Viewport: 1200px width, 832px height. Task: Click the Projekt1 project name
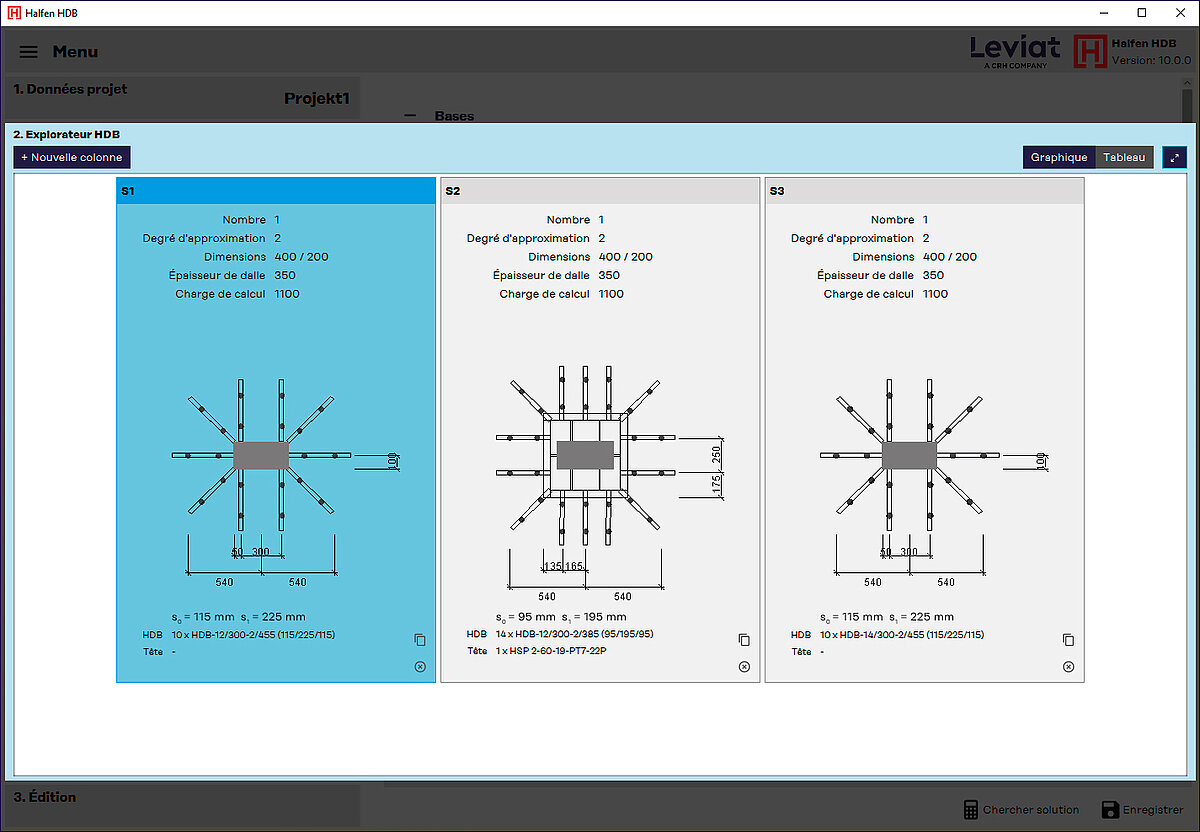(317, 99)
